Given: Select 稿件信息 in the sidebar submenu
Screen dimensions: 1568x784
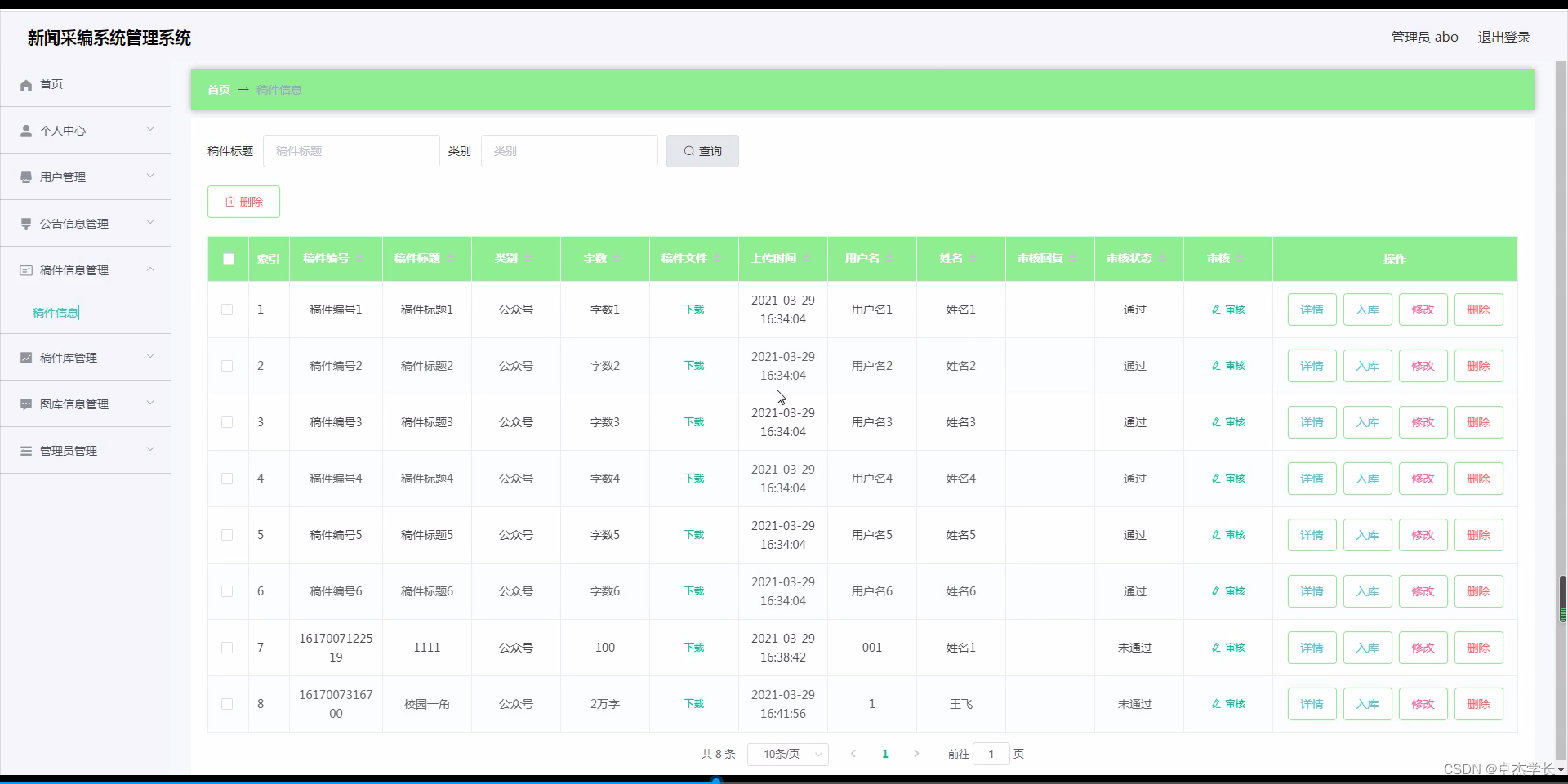Looking at the screenshot, I should click(55, 313).
